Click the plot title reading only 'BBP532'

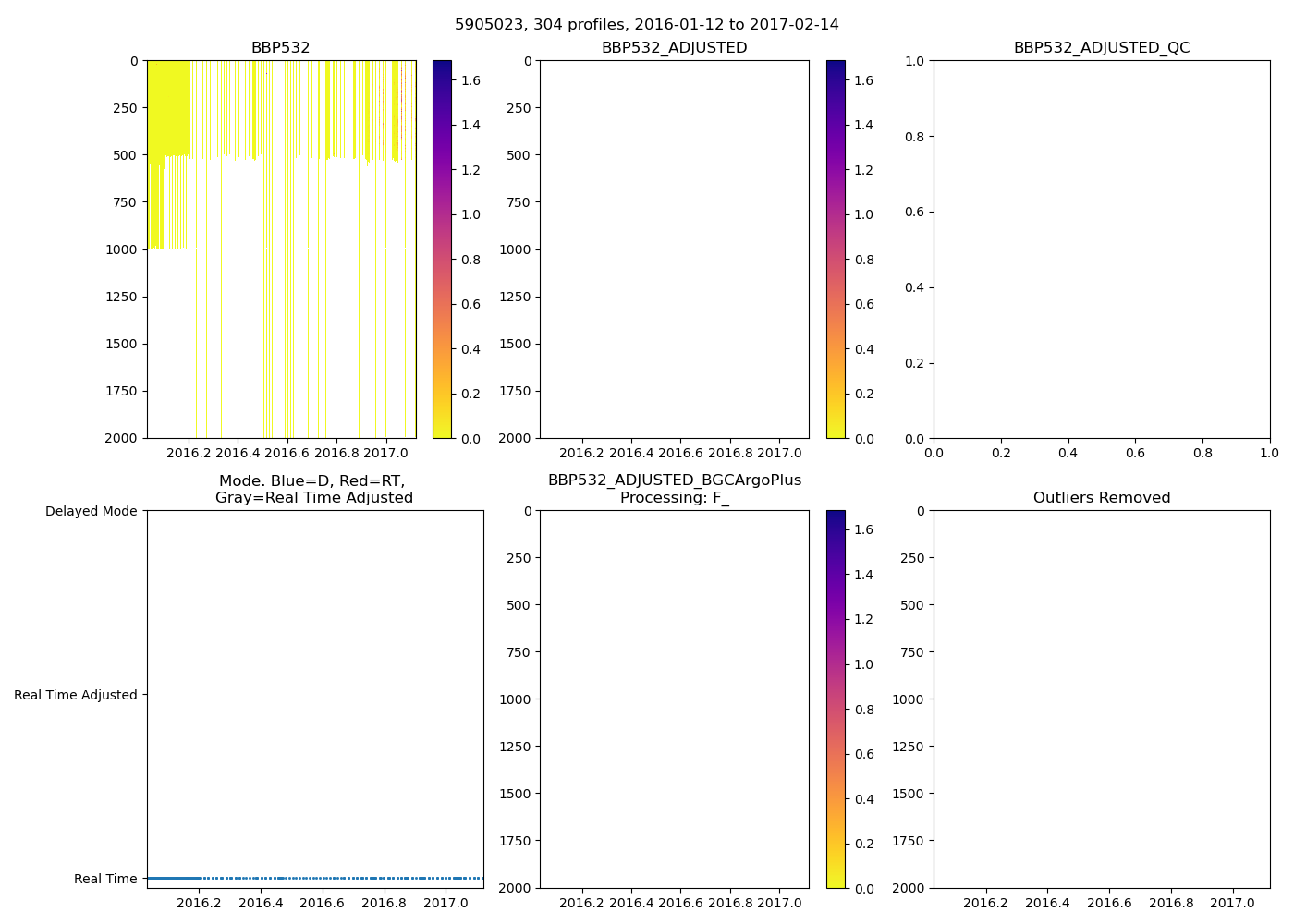pos(280,48)
